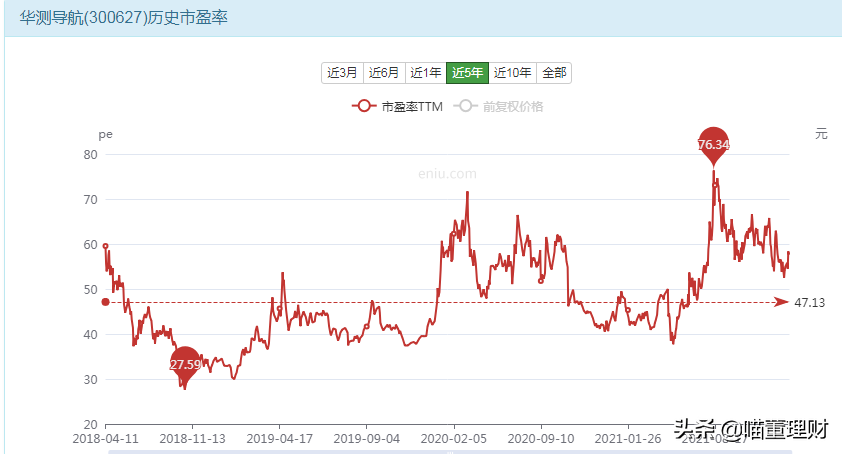This screenshot has height=454, width=842.
Task: Select the 近6月 time range tab
Action: tap(384, 73)
